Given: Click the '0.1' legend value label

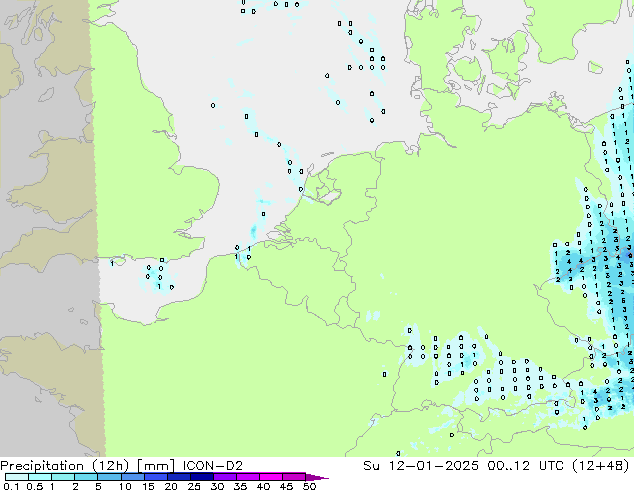Looking at the screenshot, I should click(x=11, y=486).
